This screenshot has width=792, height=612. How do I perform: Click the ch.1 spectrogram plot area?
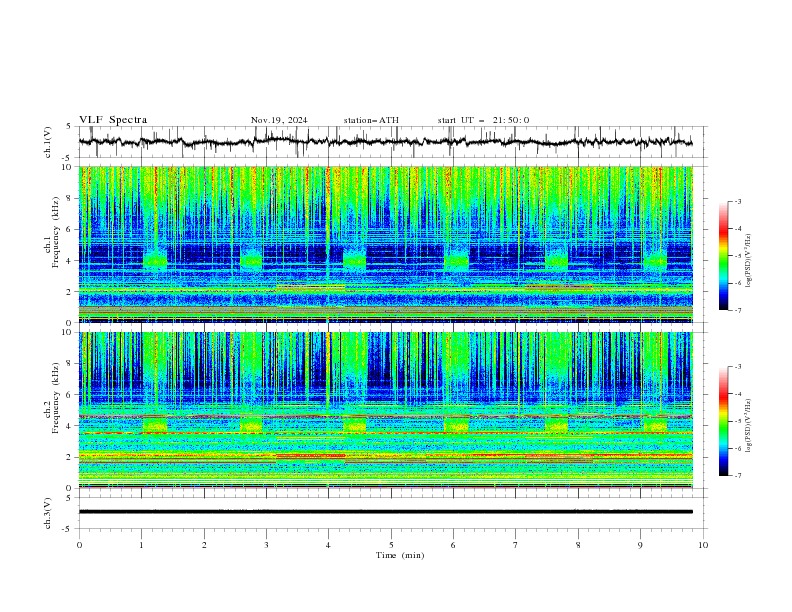(386, 244)
